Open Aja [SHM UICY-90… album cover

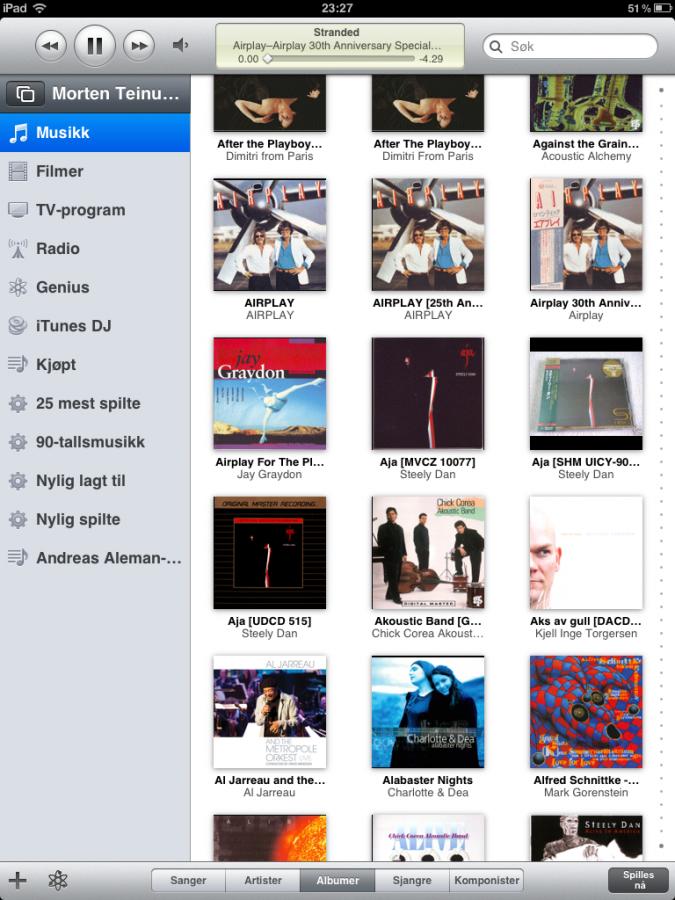pyautogui.click(x=586, y=393)
